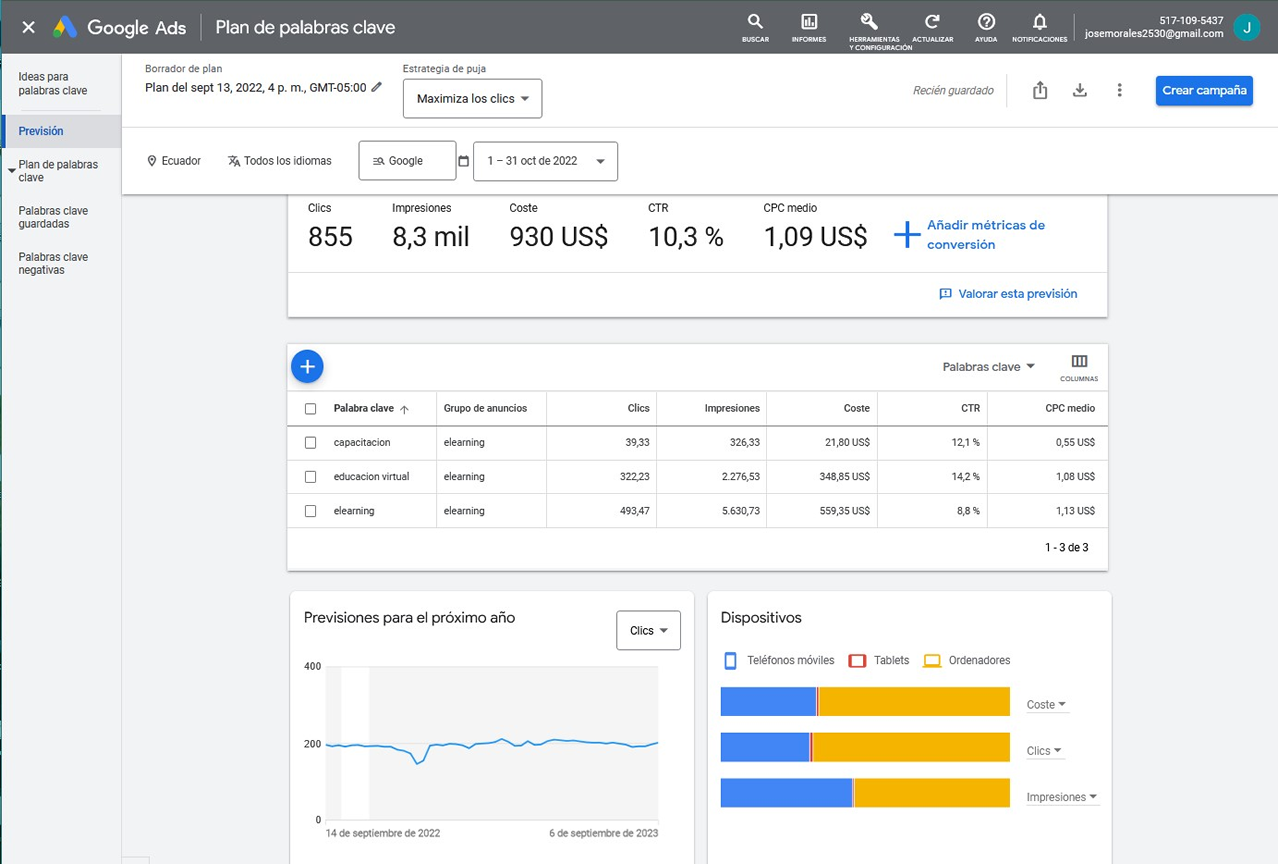Click the Valorar esta previsión link
This screenshot has width=1278, height=864.
coord(1008,294)
